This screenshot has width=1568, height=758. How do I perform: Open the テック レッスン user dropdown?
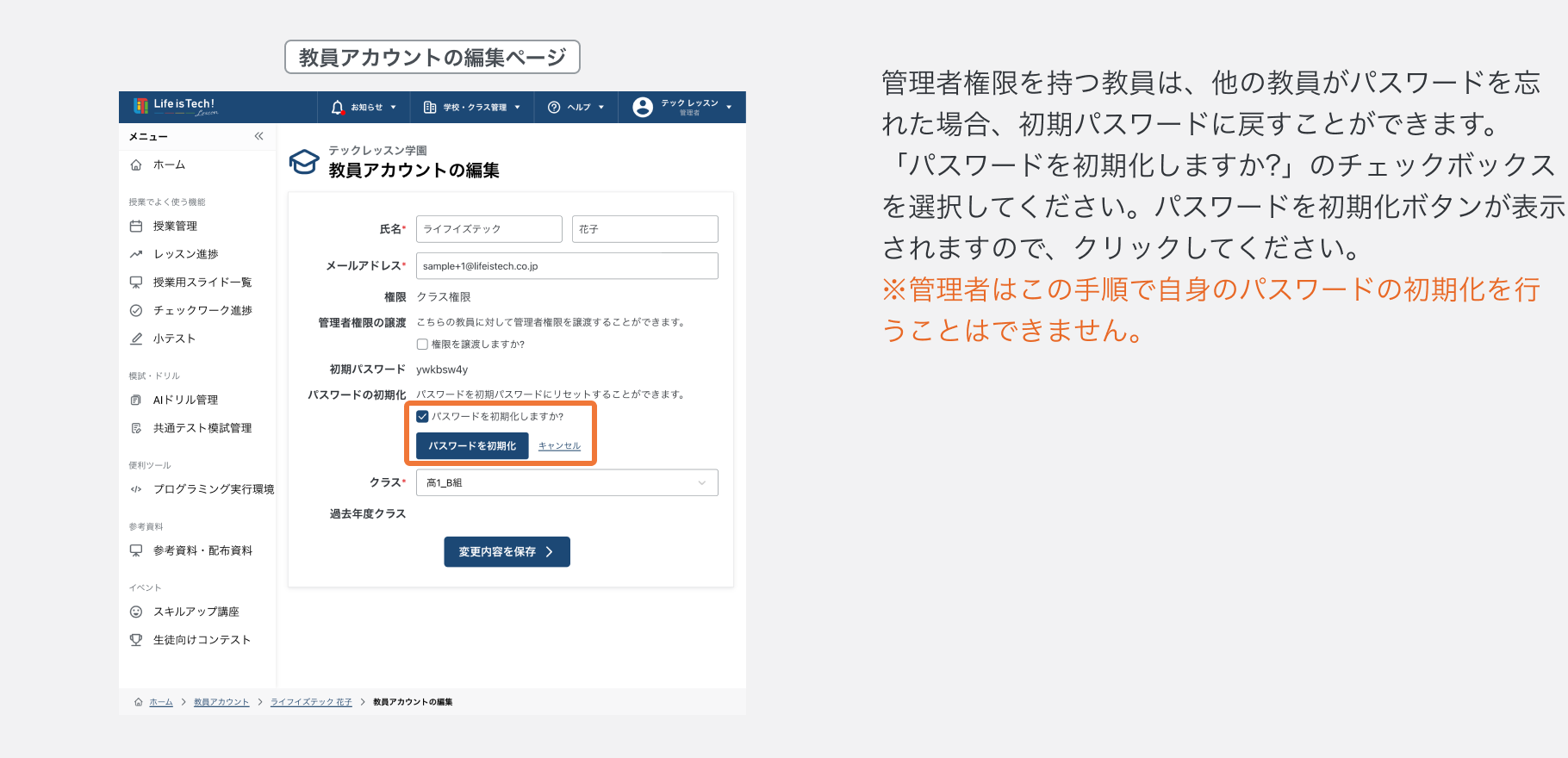pyautogui.click(x=729, y=108)
